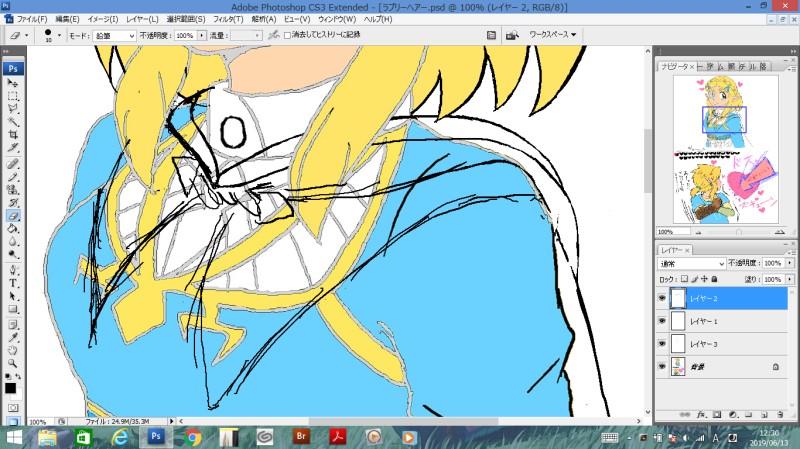Select the Slice tool

tap(13, 148)
